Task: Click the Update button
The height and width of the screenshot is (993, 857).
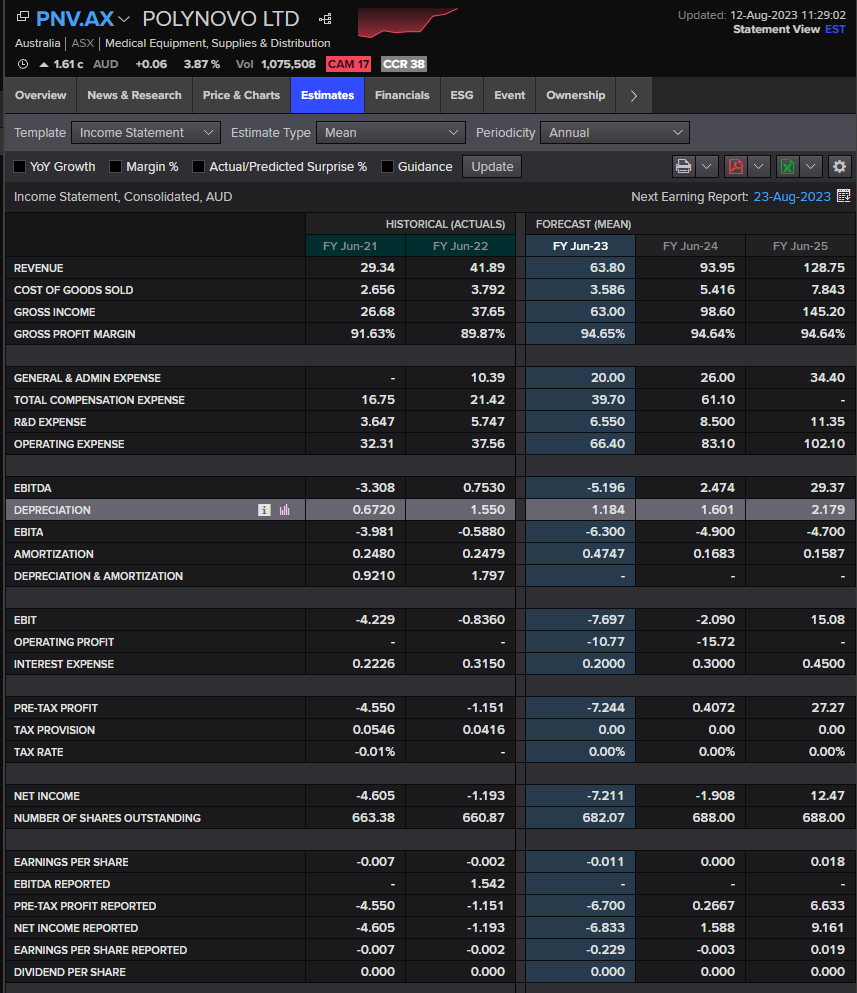Action: (492, 167)
